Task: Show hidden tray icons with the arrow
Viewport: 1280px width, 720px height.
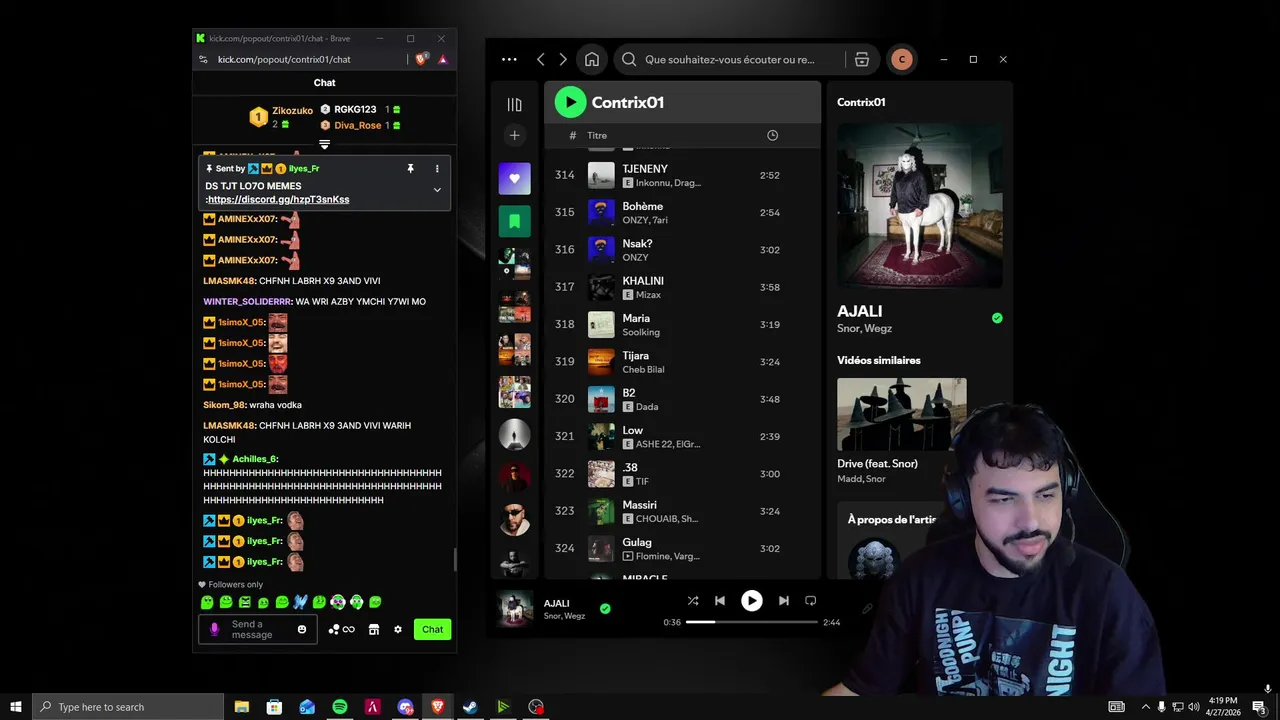Action: pos(1145,707)
